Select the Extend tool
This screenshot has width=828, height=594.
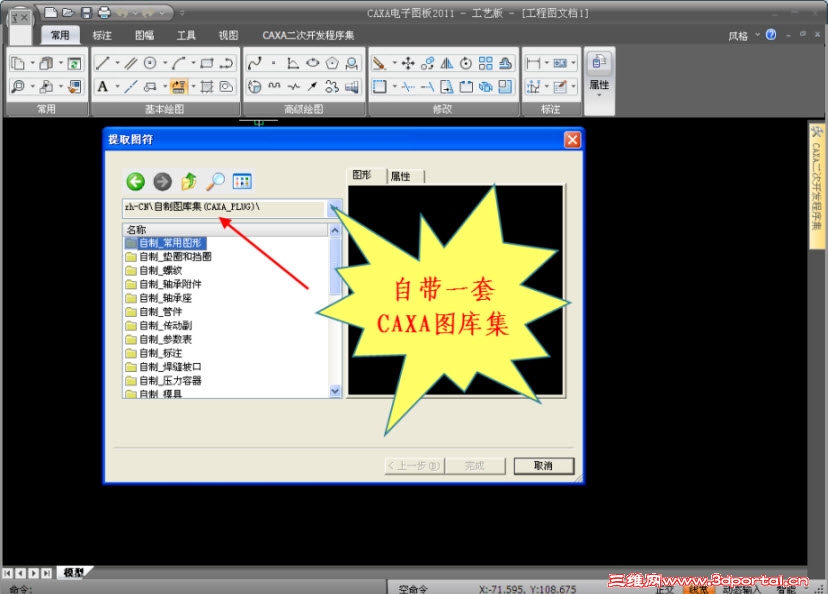point(428,86)
